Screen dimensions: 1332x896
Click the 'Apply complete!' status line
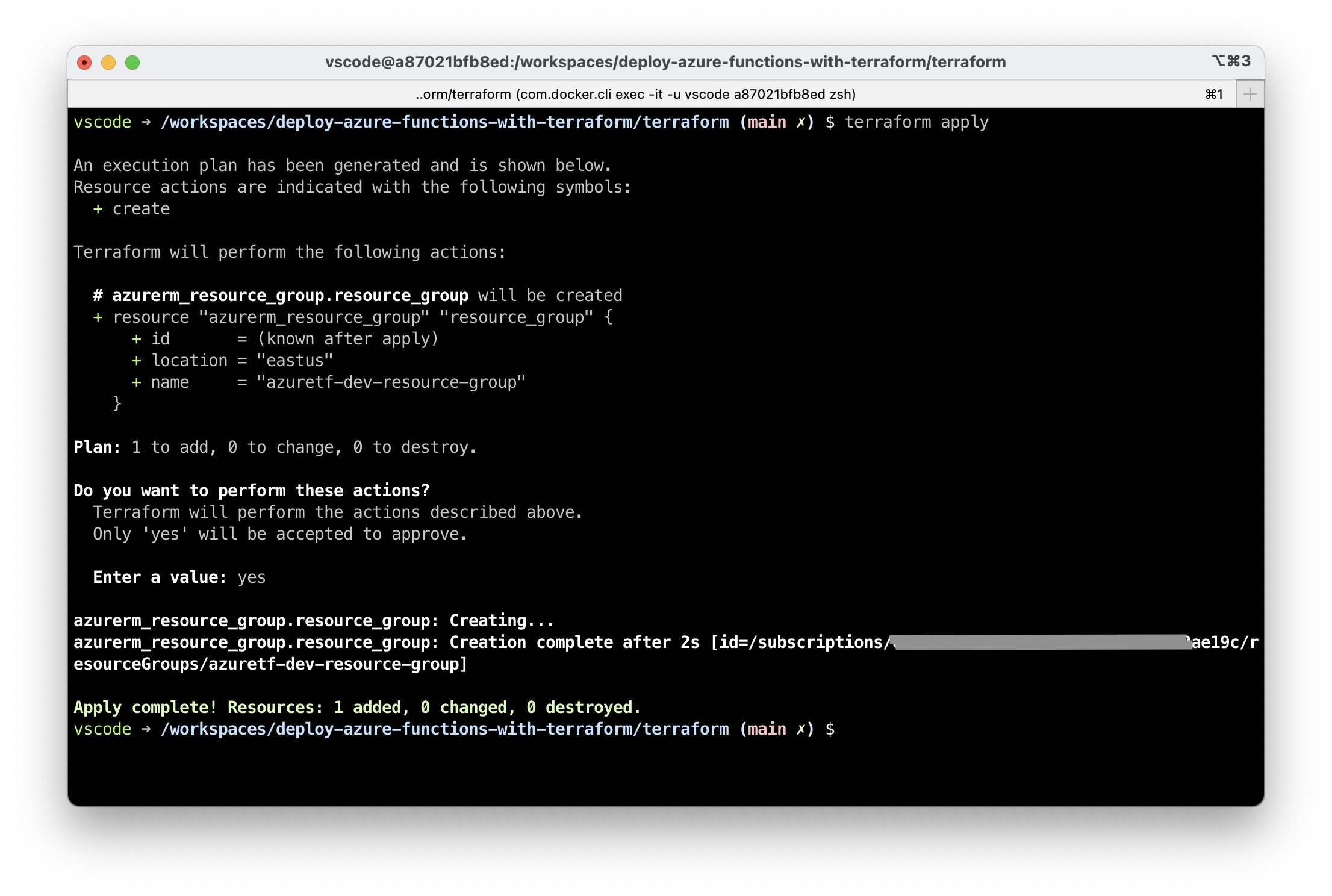[x=357, y=708]
